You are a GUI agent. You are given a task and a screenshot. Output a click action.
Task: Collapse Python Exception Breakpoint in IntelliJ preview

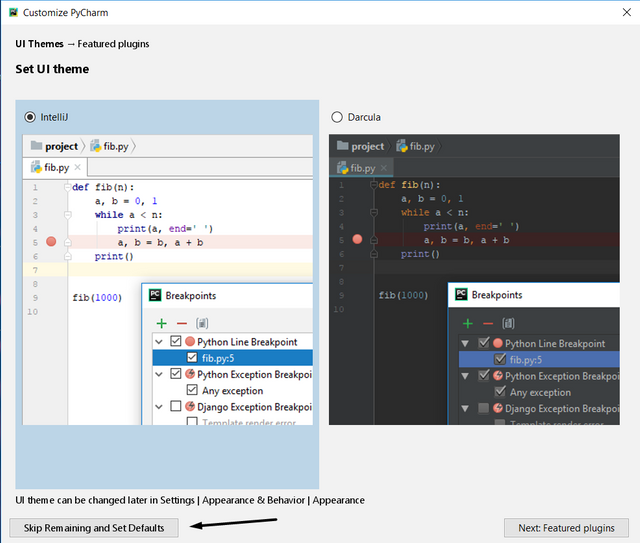(x=159, y=374)
